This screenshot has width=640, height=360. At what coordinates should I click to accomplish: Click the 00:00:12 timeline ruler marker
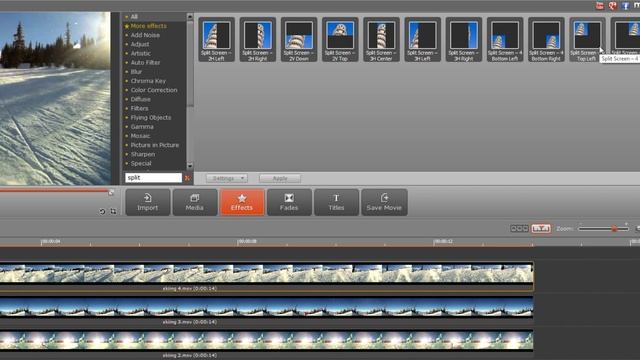(x=443, y=242)
